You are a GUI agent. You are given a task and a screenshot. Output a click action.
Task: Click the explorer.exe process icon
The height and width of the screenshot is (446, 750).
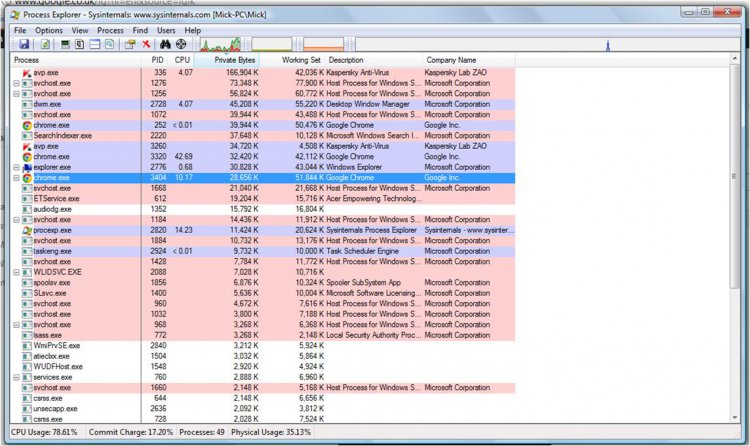tap(27, 167)
